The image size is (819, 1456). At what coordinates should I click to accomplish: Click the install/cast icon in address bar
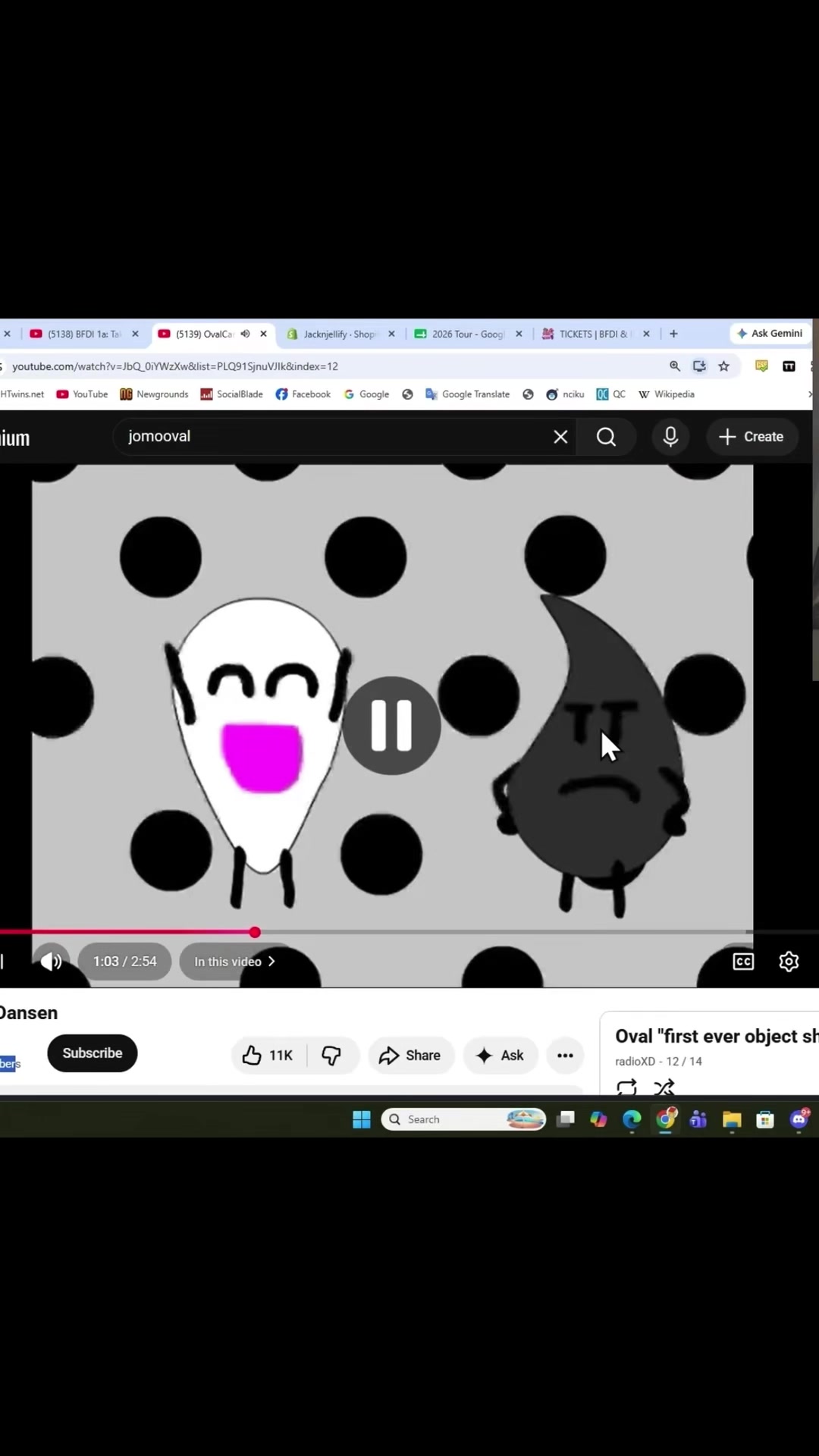pyautogui.click(x=699, y=366)
